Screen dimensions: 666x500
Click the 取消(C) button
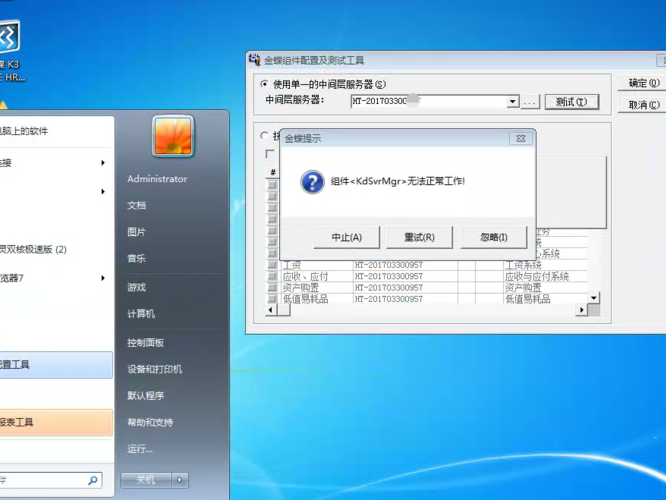(x=643, y=105)
